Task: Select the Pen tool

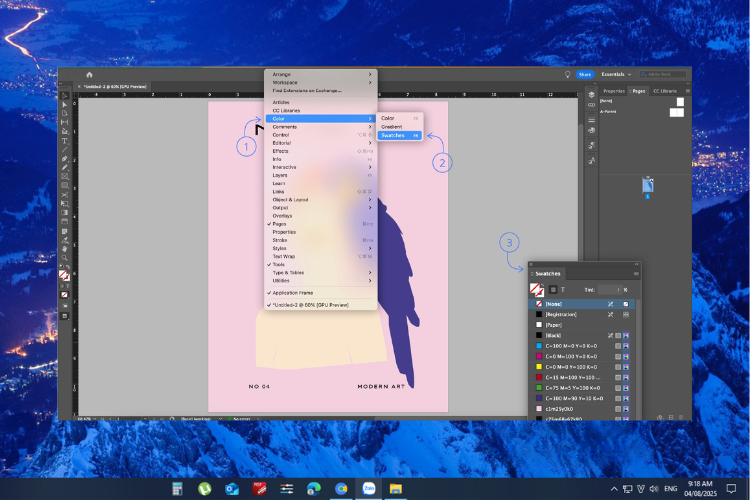Action: click(65, 158)
